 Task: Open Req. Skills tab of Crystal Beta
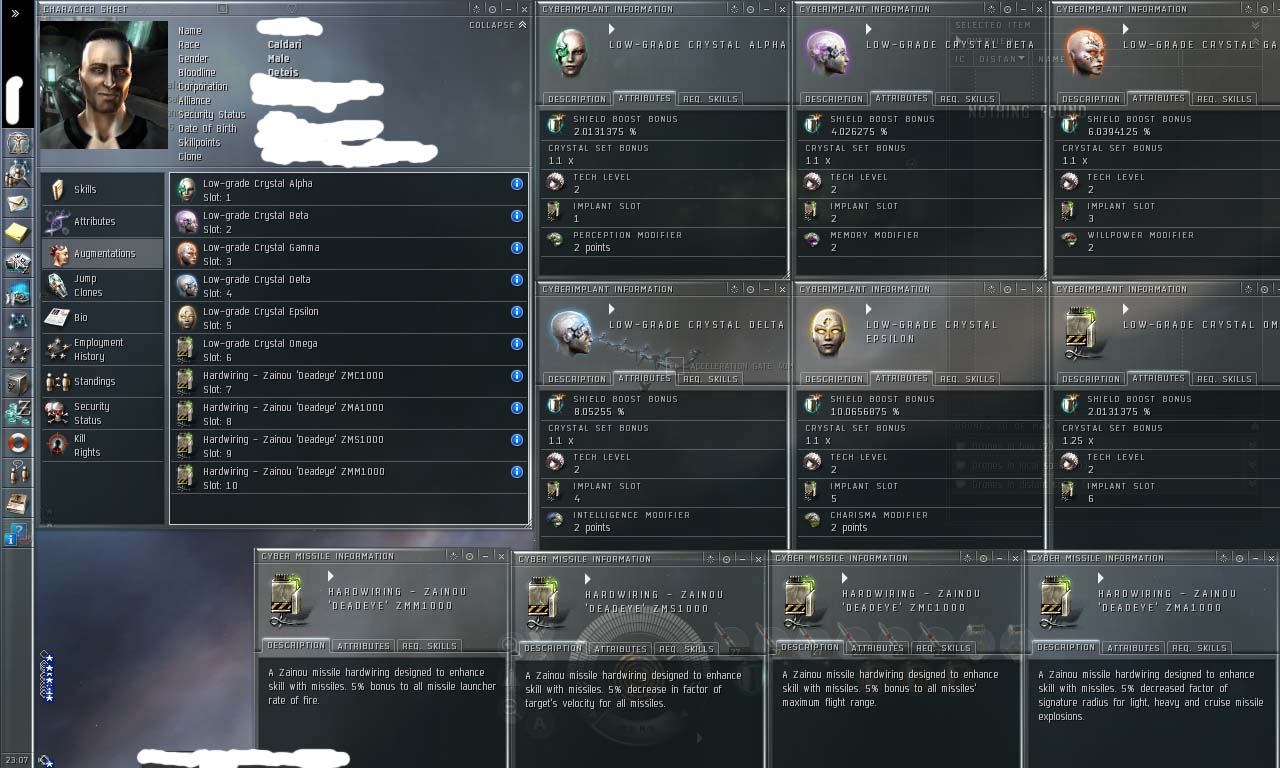(966, 99)
